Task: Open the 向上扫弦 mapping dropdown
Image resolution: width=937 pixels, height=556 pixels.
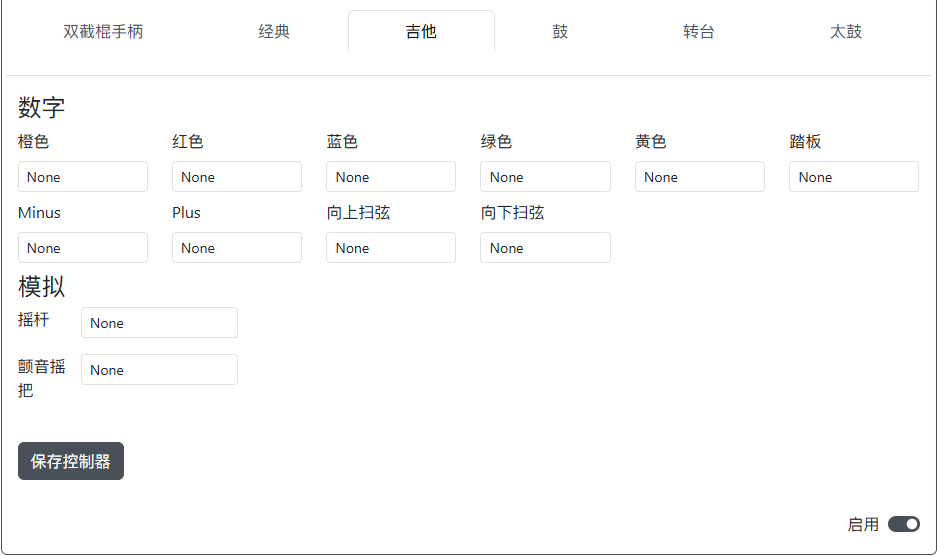Action: pyautogui.click(x=391, y=248)
